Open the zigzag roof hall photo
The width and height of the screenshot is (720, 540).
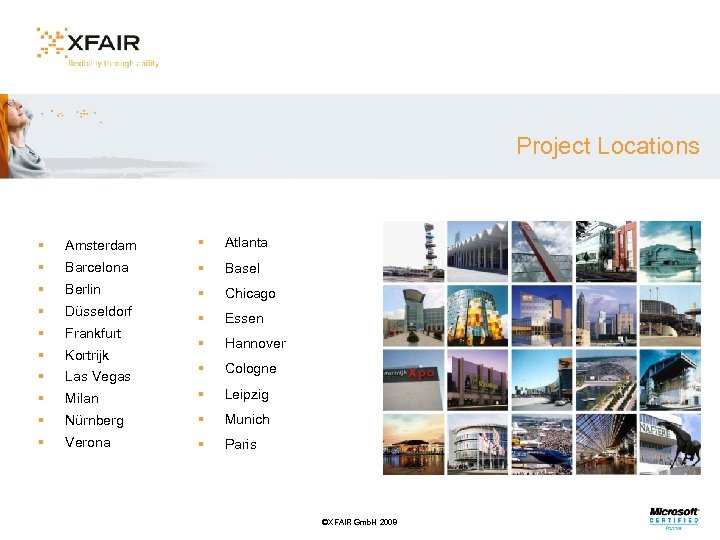tap(478, 251)
